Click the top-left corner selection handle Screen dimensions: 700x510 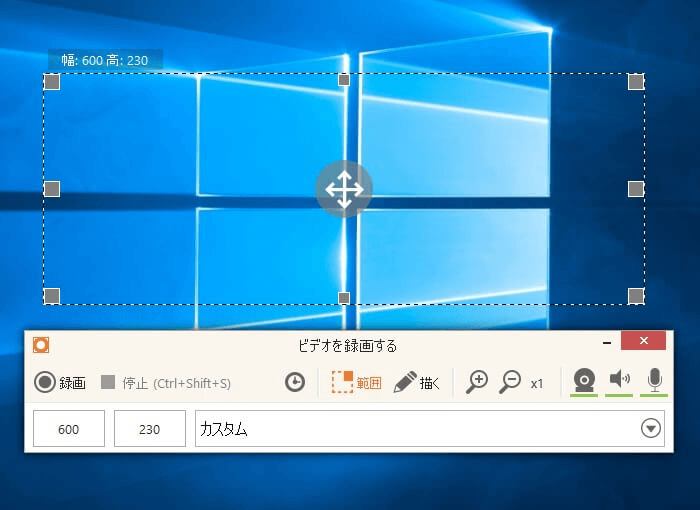(x=52, y=82)
